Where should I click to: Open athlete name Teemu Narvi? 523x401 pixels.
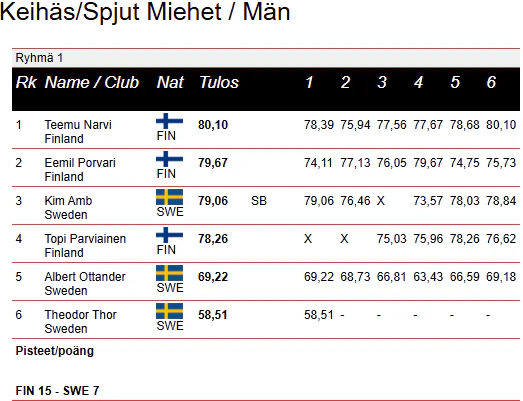(78, 125)
